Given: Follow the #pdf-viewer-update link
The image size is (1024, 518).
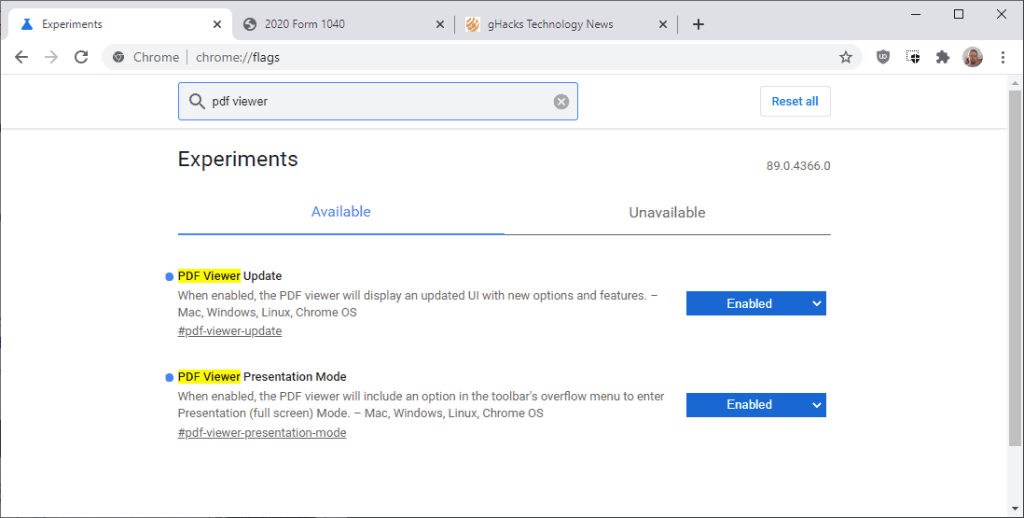Looking at the screenshot, I should click(230, 331).
